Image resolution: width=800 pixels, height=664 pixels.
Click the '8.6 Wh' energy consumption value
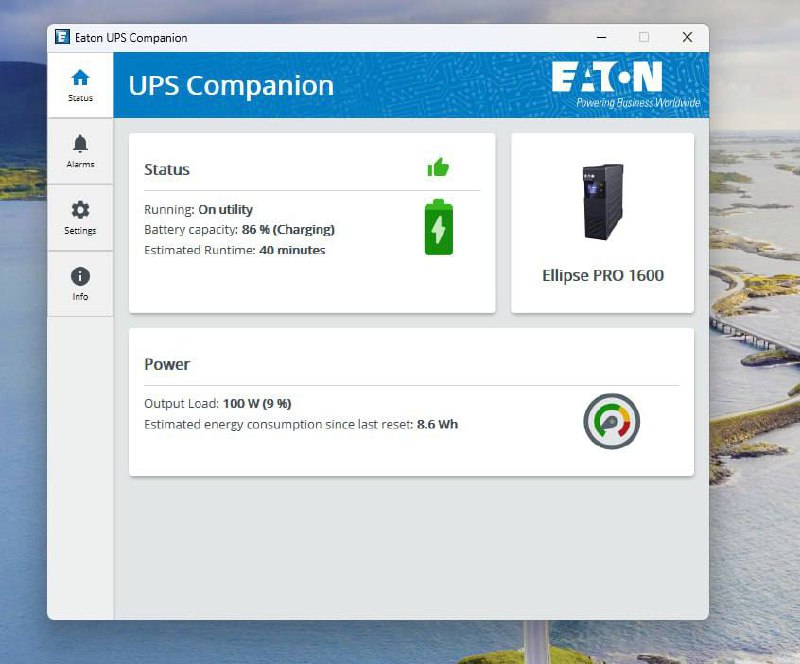[x=437, y=425]
